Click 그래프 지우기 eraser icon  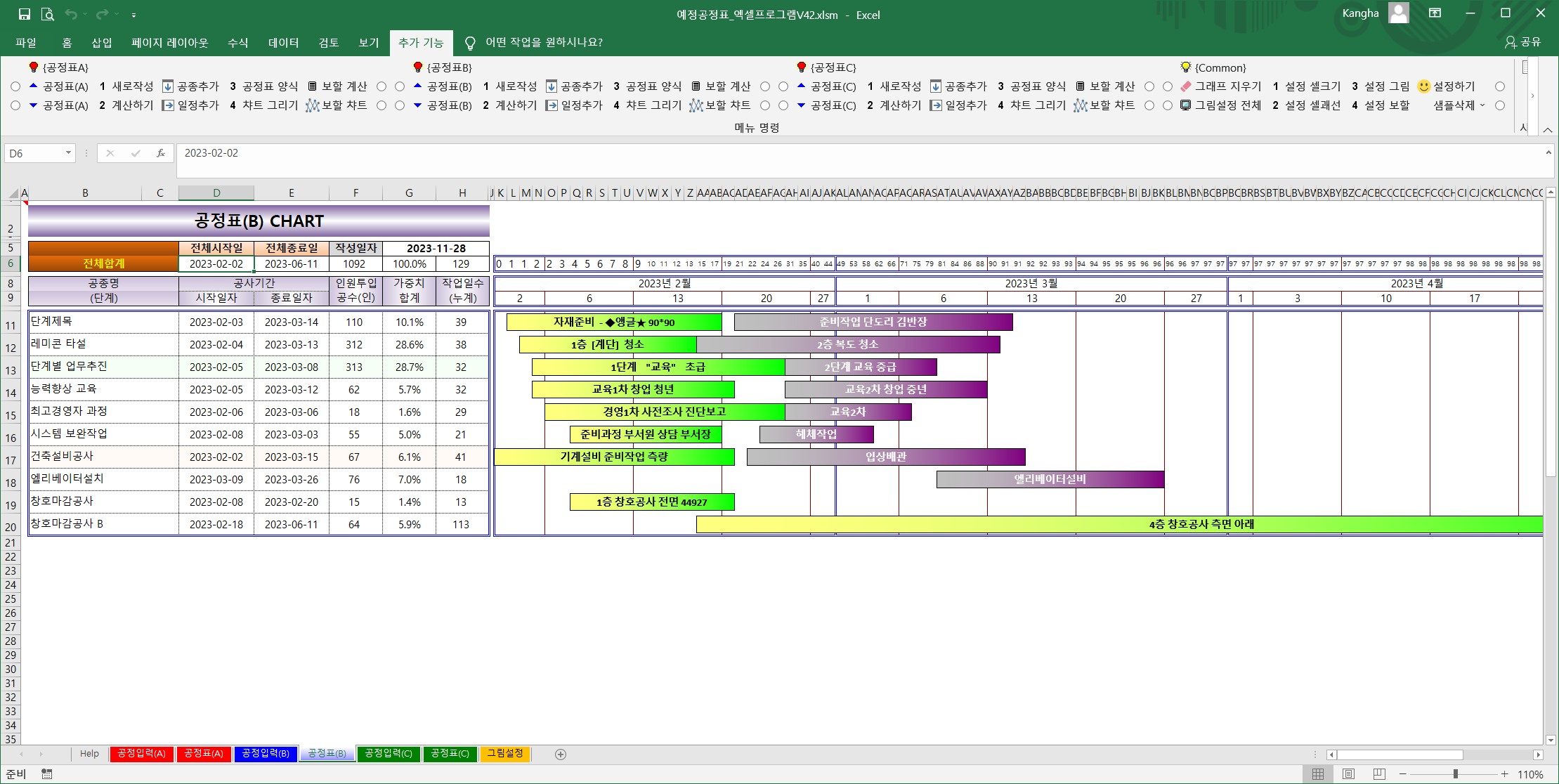[1186, 86]
